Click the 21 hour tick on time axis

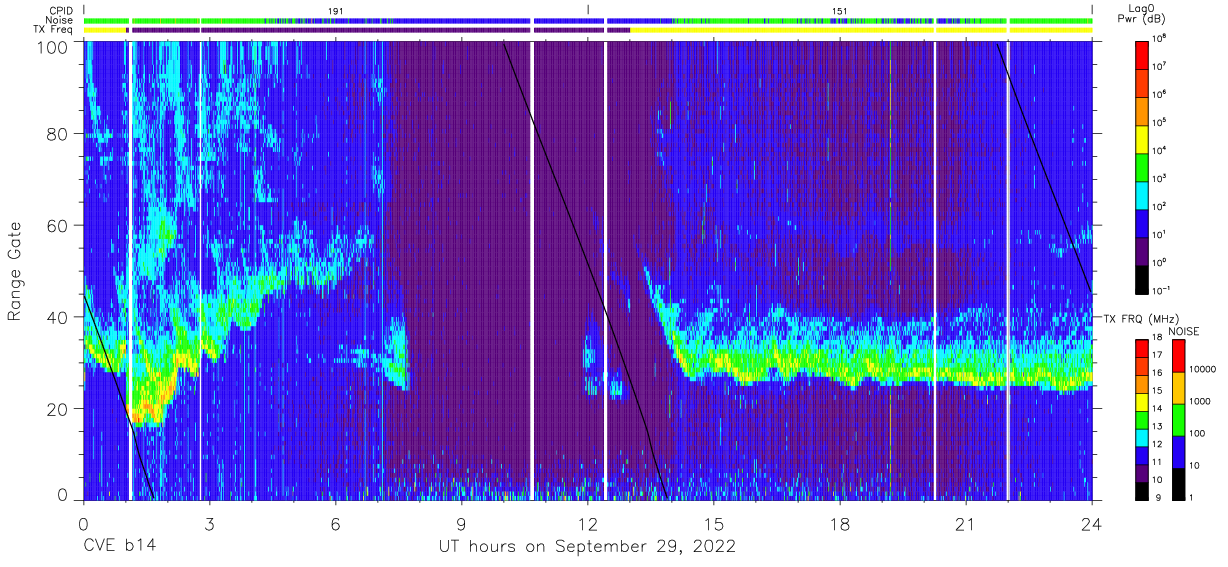(x=966, y=523)
